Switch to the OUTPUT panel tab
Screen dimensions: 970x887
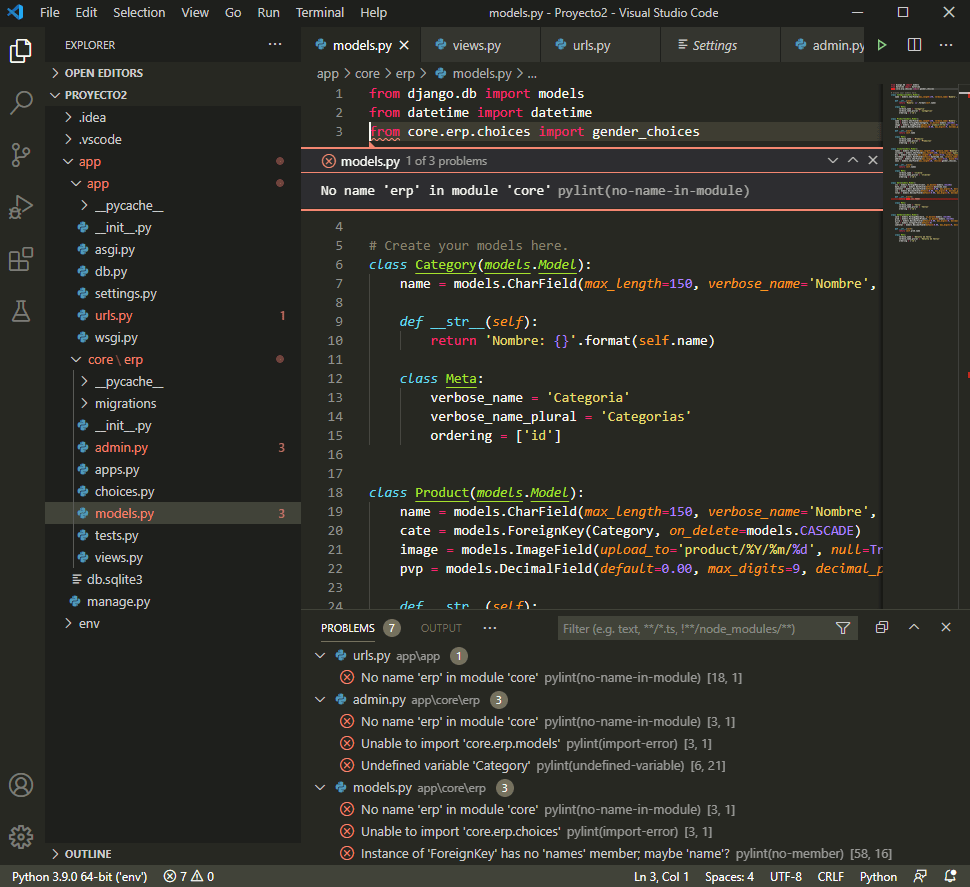(x=441, y=628)
